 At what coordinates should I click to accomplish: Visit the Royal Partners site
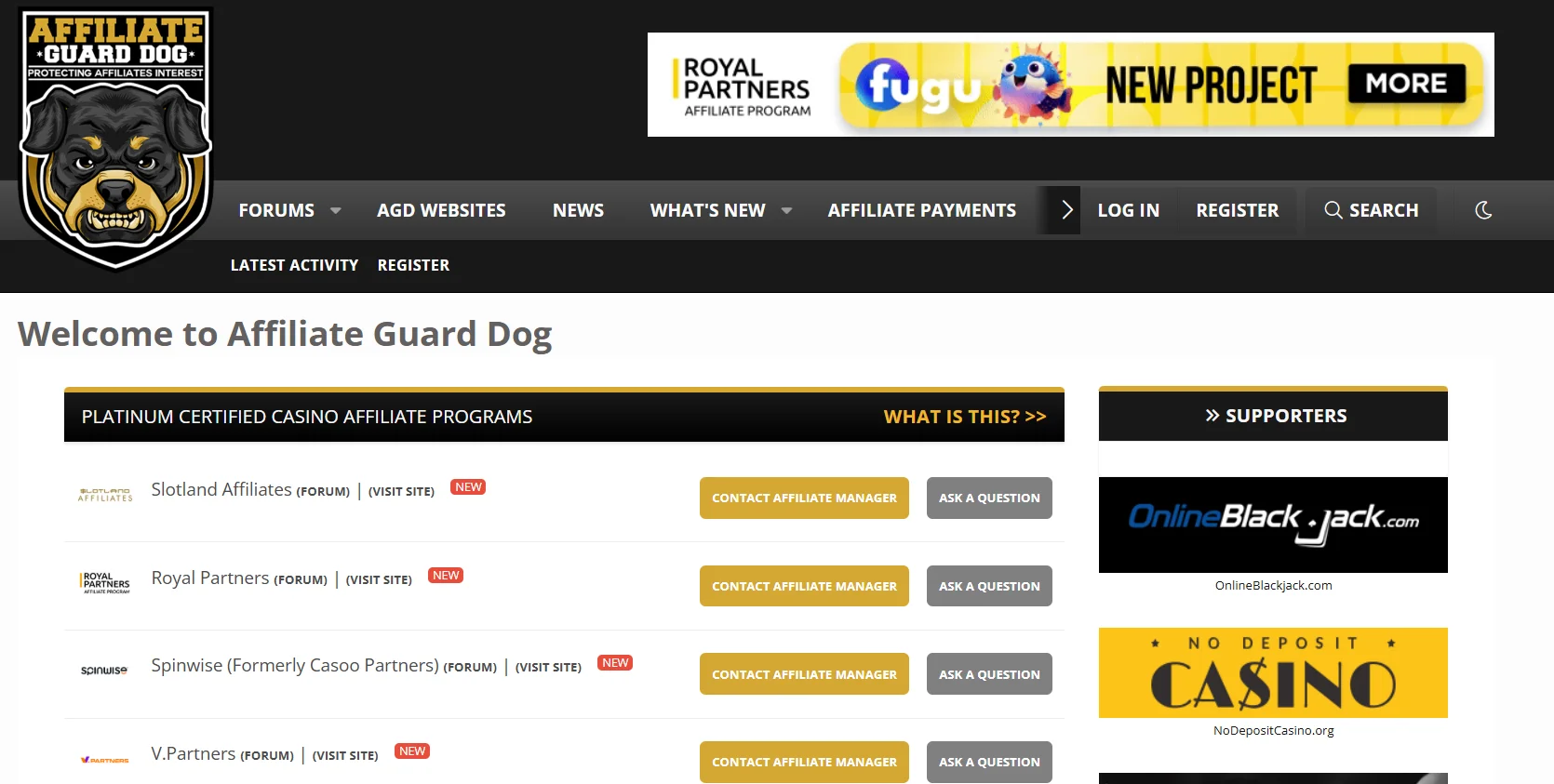pyautogui.click(x=379, y=579)
